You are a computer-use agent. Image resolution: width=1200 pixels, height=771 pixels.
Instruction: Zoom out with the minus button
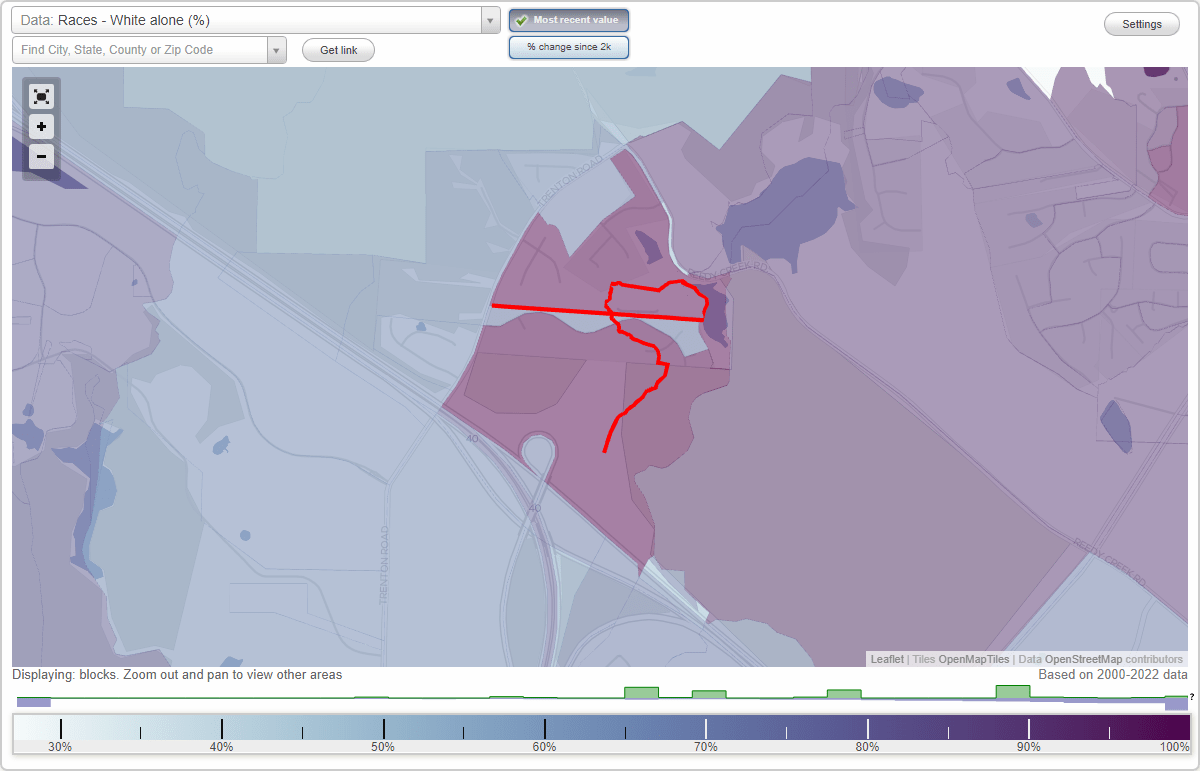[41, 157]
